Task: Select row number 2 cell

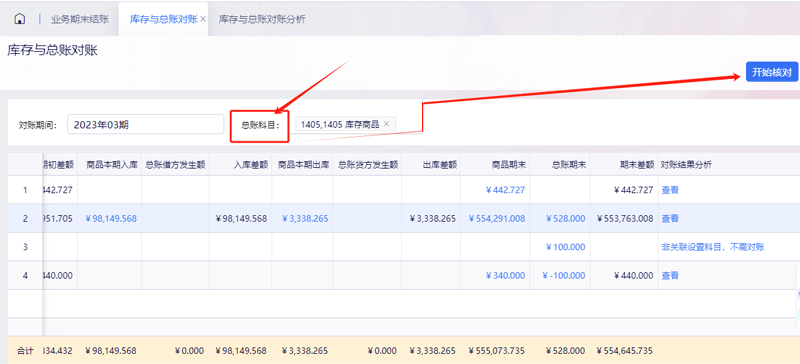Action: (x=25, y=219)
